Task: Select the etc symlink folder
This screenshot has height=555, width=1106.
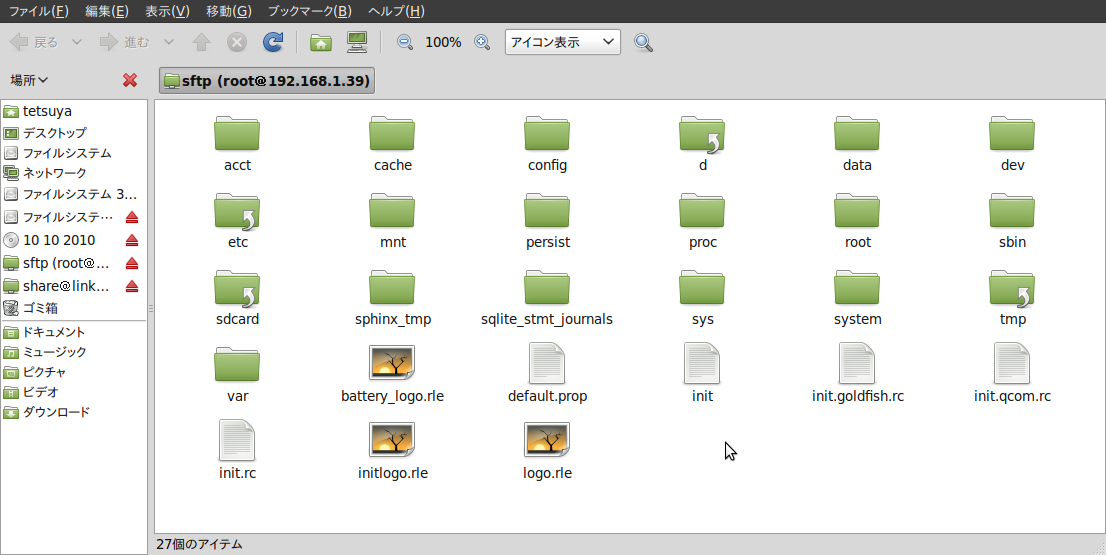Action: [x=237, y=210]
